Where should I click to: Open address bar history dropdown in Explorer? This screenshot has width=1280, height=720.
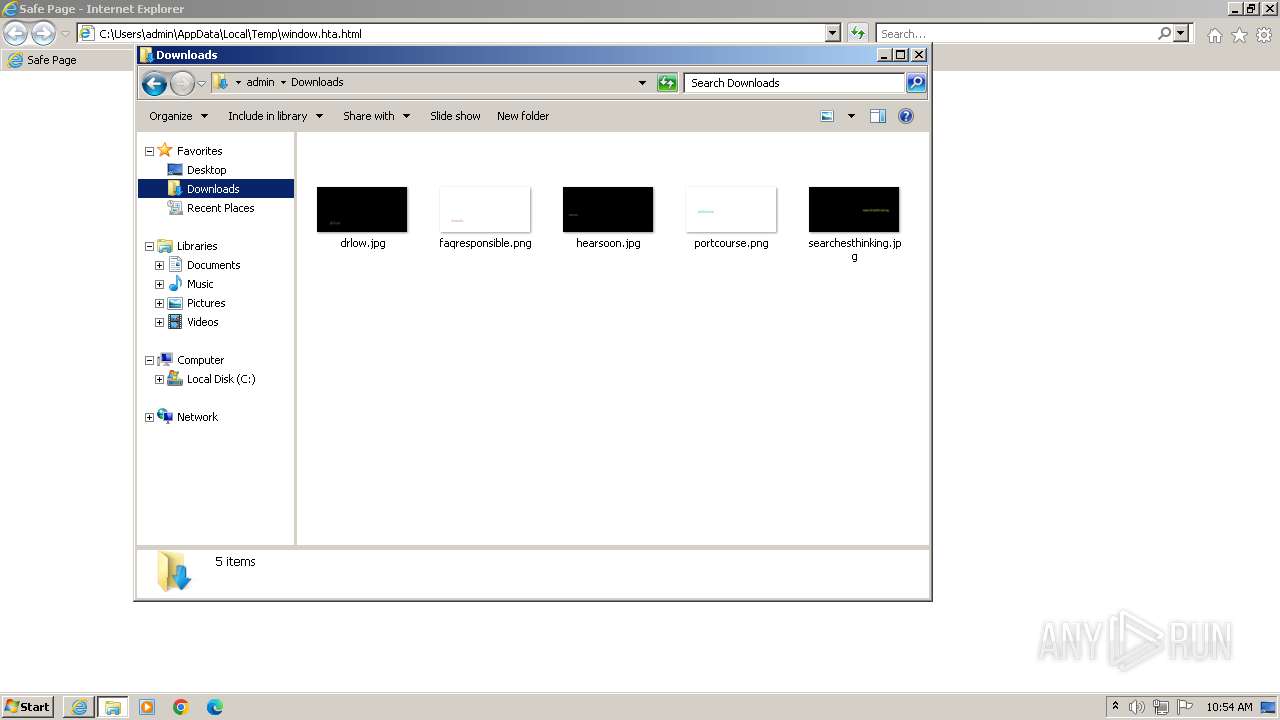pyautogui.click(x=642, y=83)
